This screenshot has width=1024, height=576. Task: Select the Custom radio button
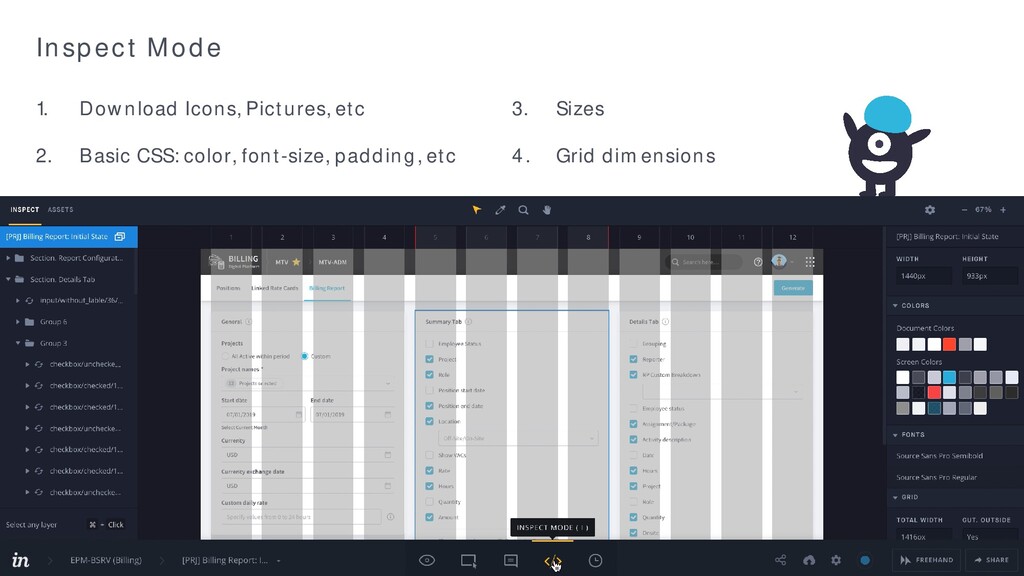(x=304, y=356)
